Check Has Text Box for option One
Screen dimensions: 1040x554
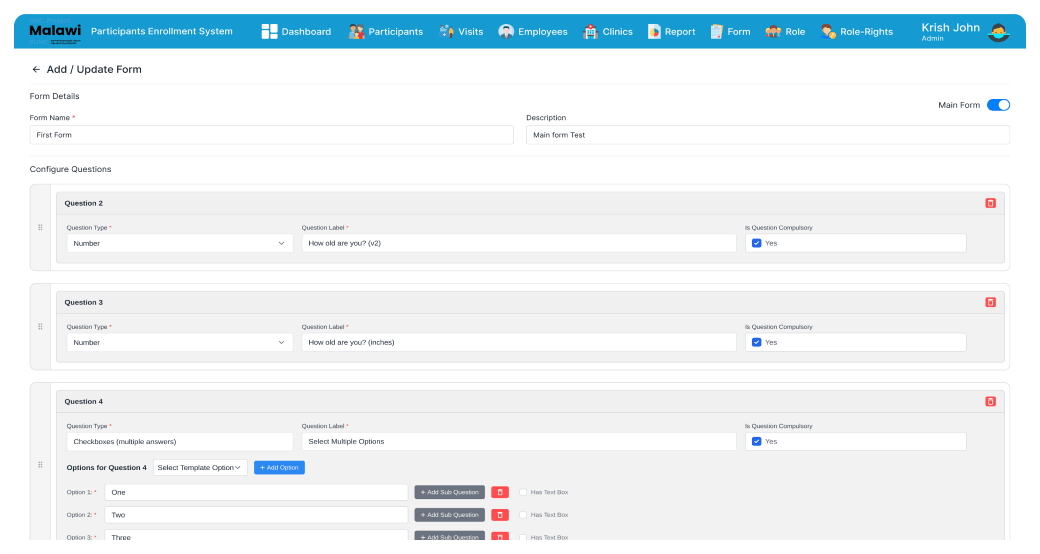pos(523,492)
